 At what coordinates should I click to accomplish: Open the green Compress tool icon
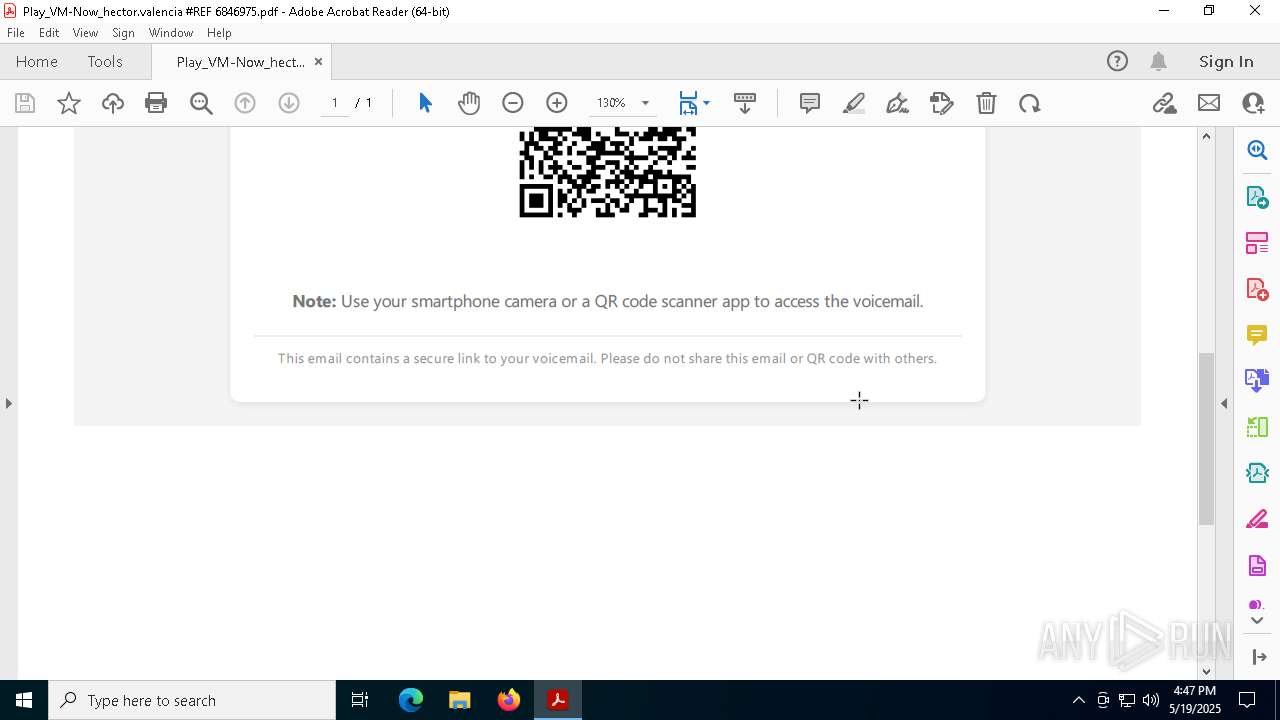pyautogui.click(x=1257, y=427)
